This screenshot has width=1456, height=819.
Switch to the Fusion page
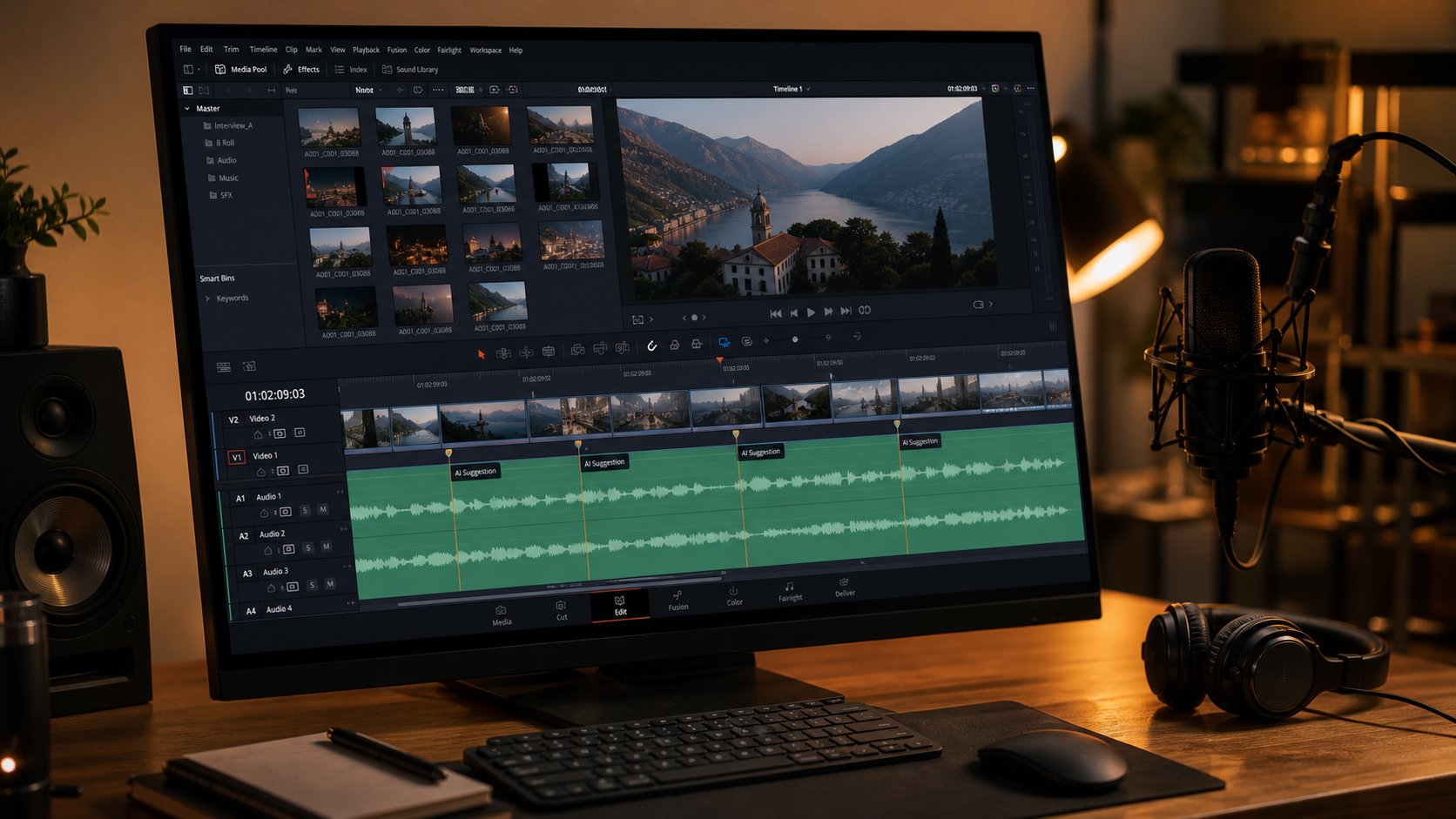678,601
